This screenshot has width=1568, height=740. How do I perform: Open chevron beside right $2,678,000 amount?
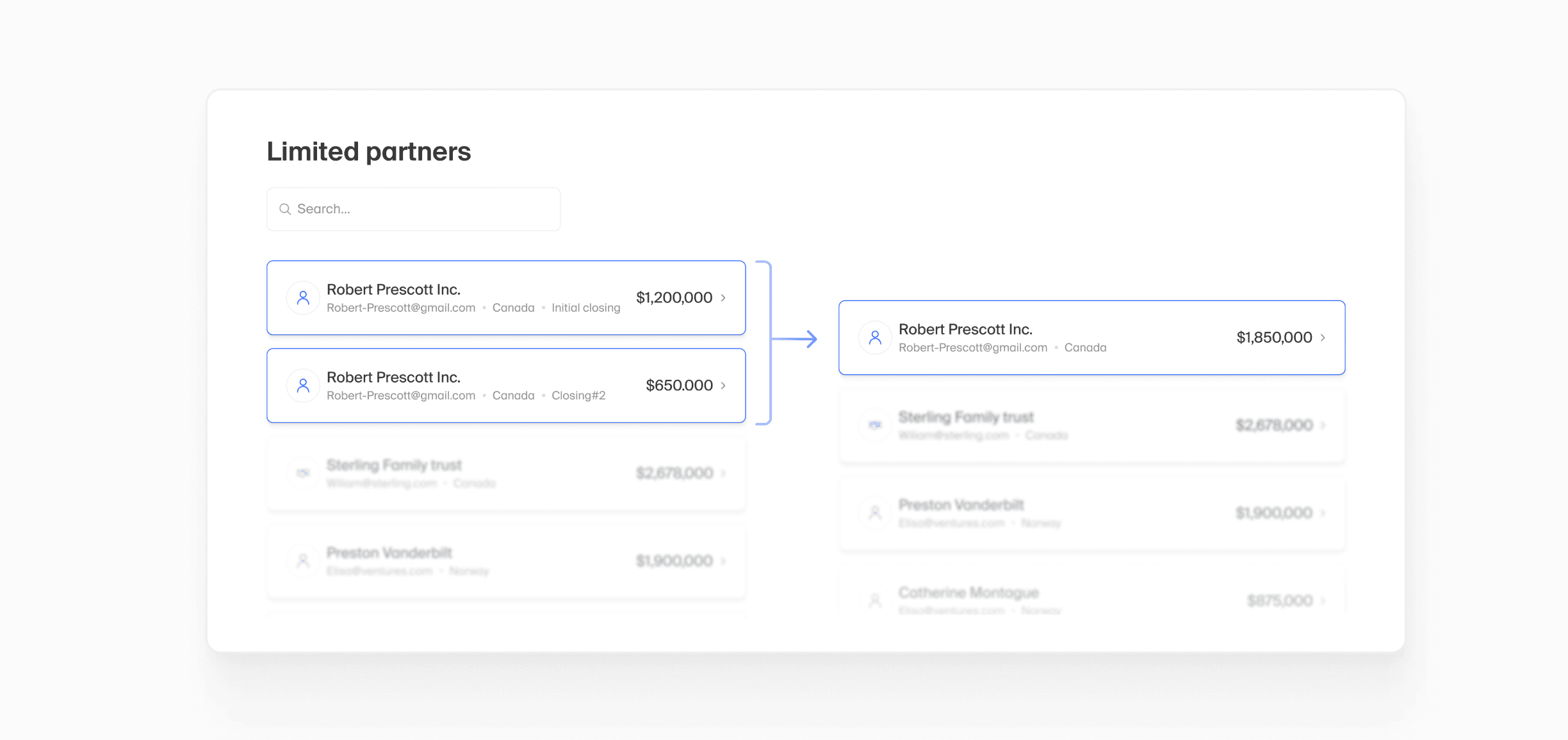pos(1323,425)
